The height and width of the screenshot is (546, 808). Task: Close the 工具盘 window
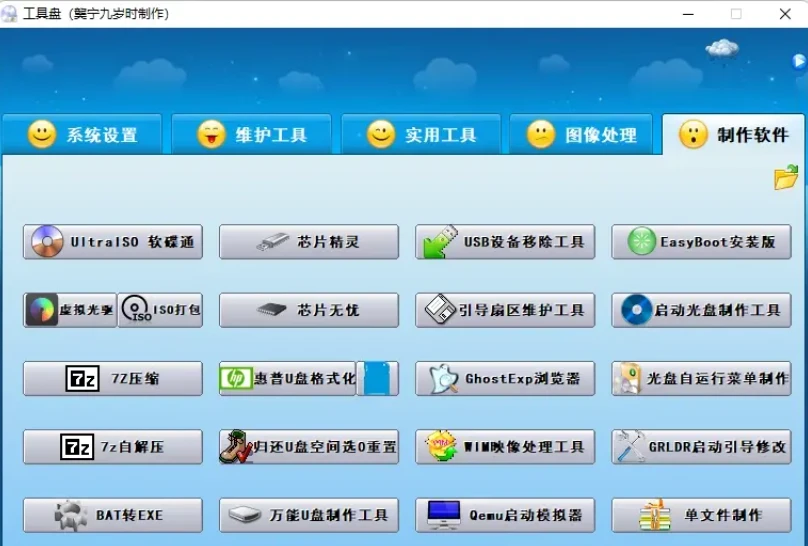[x=785, y=14]
